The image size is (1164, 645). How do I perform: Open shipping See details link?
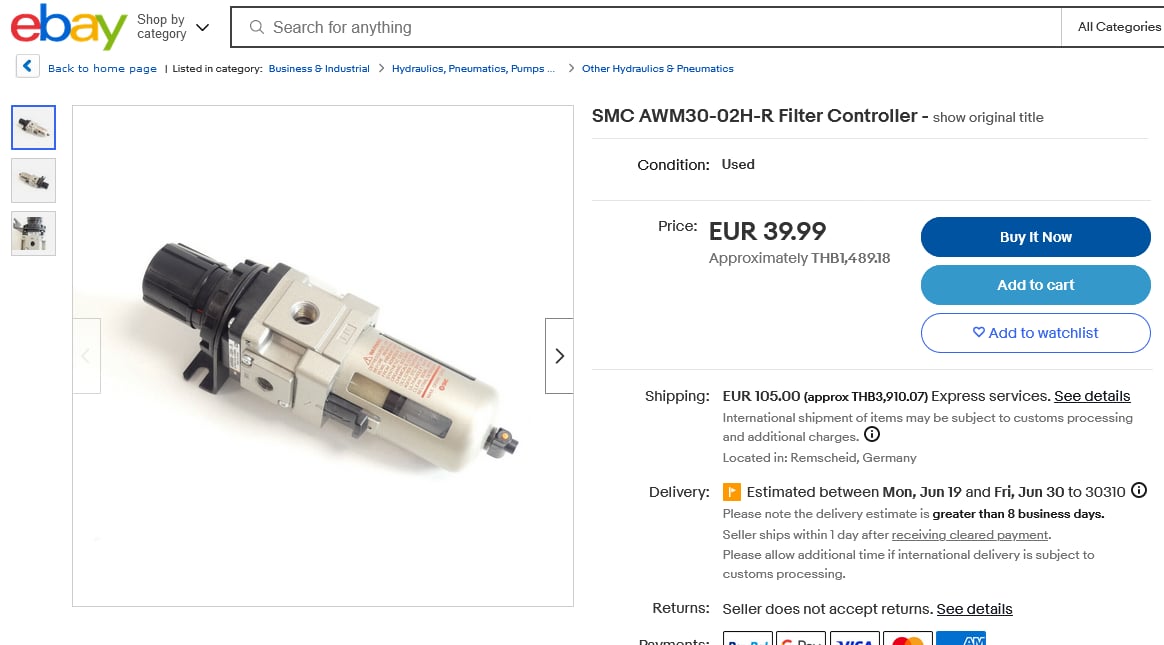coord(1091,395)
